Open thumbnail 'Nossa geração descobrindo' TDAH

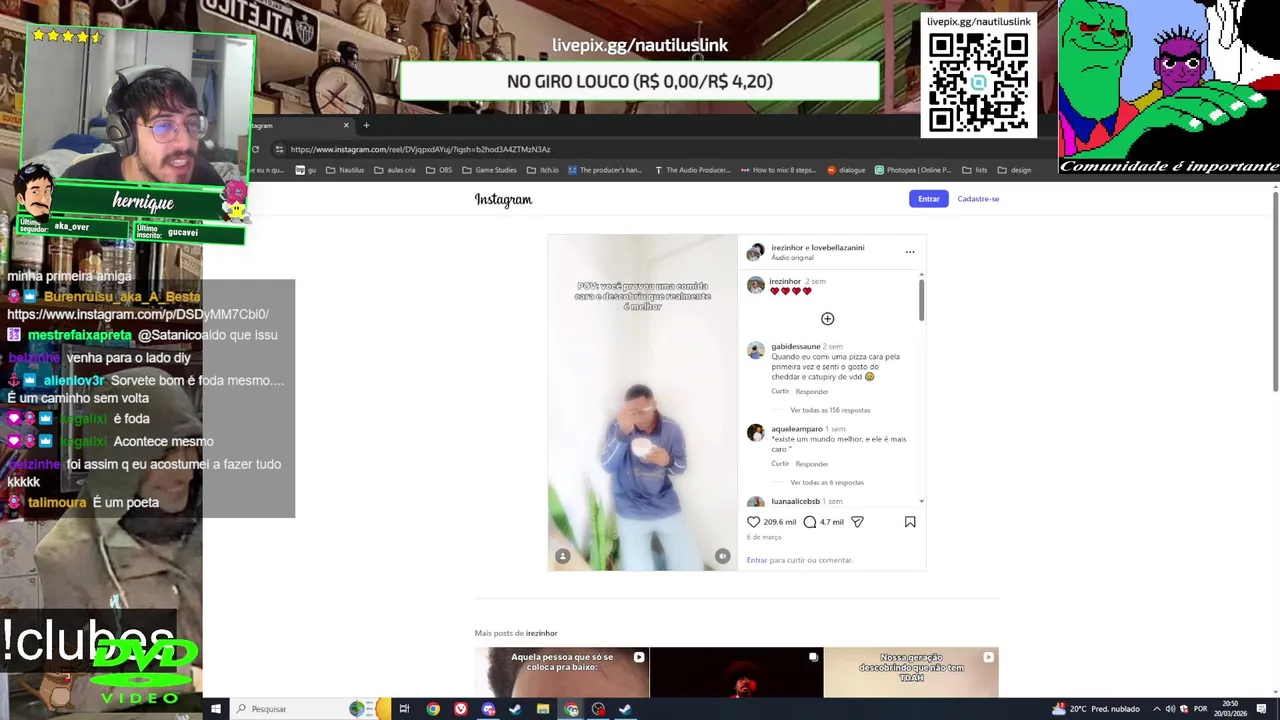pyautogui.click(x=911, y=672)
